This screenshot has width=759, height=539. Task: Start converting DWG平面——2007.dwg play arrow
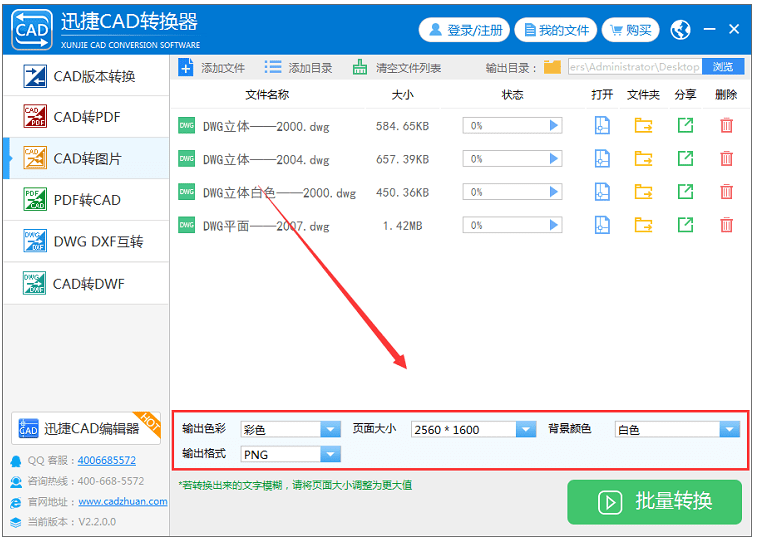click(554, 225)
